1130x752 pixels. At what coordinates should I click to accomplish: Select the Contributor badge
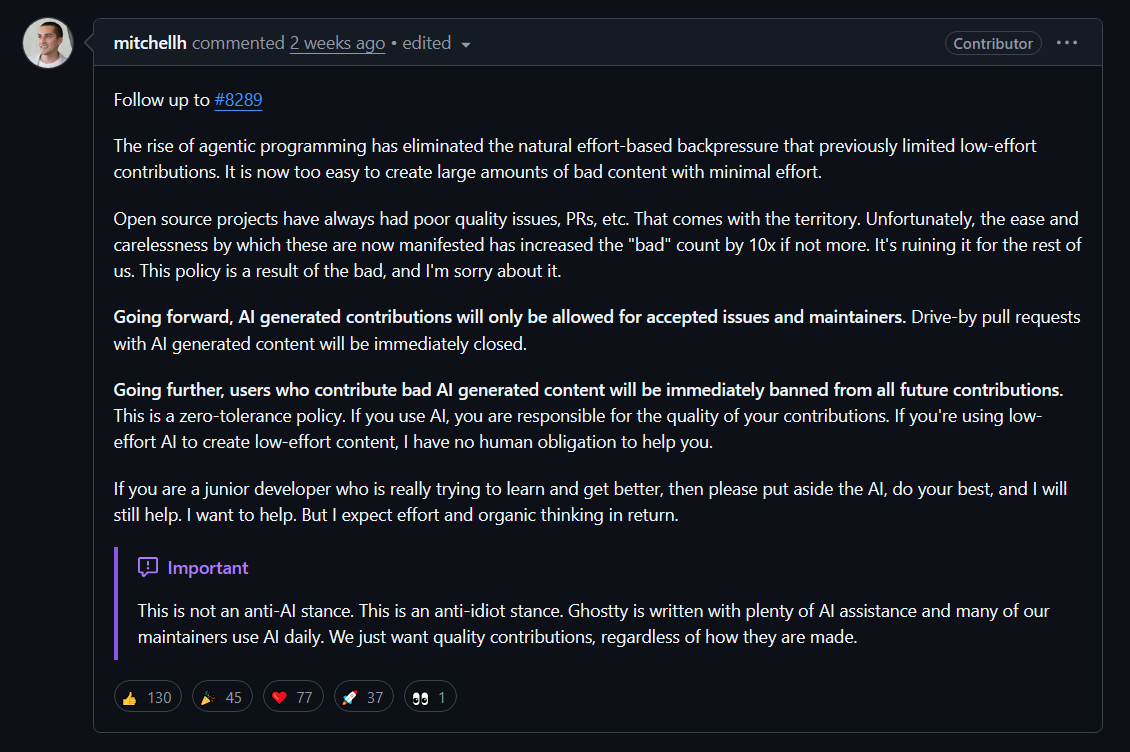tap(993, 43)
